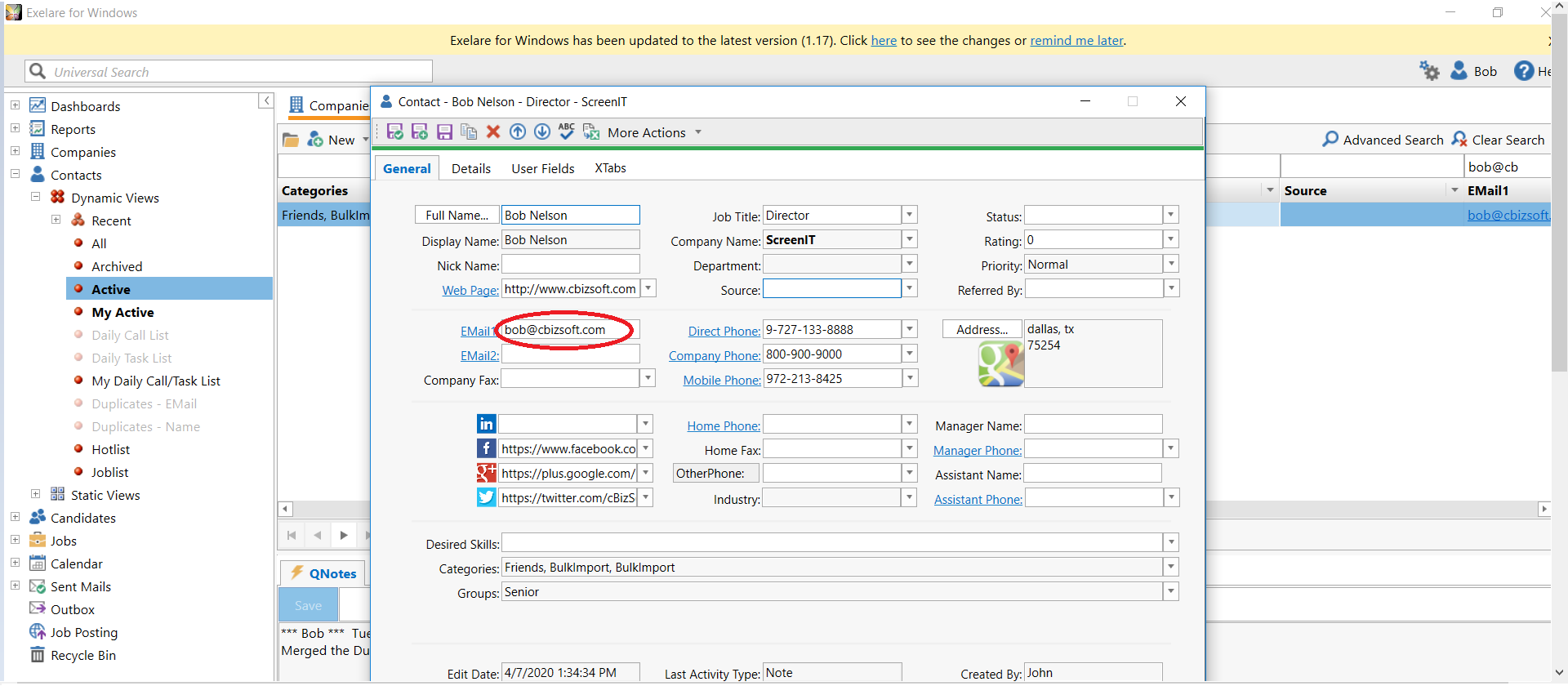Click the Nick Name input field

pyautogui.click(x=570, y=265)
